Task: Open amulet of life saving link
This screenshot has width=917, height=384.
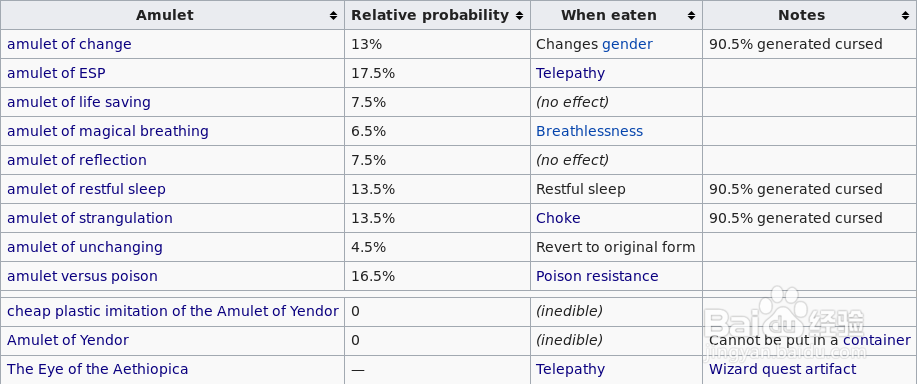Action: [78, 102]
